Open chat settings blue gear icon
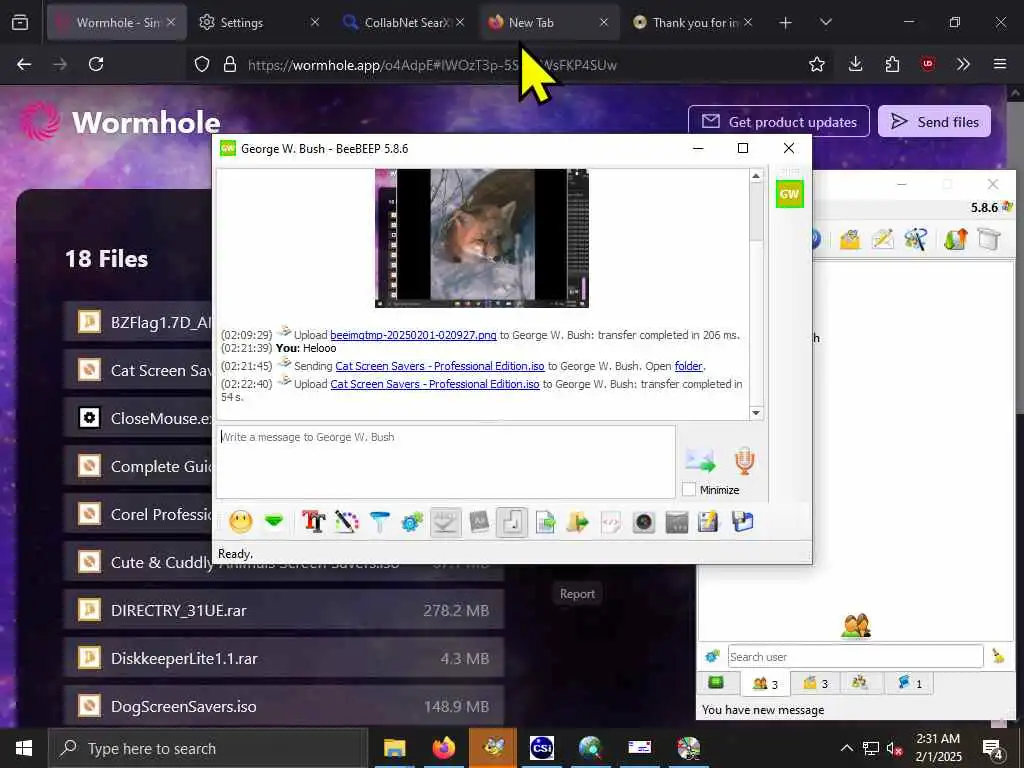Image resolution: width=1024 pixels, height=768 pixels. [412, 522]
